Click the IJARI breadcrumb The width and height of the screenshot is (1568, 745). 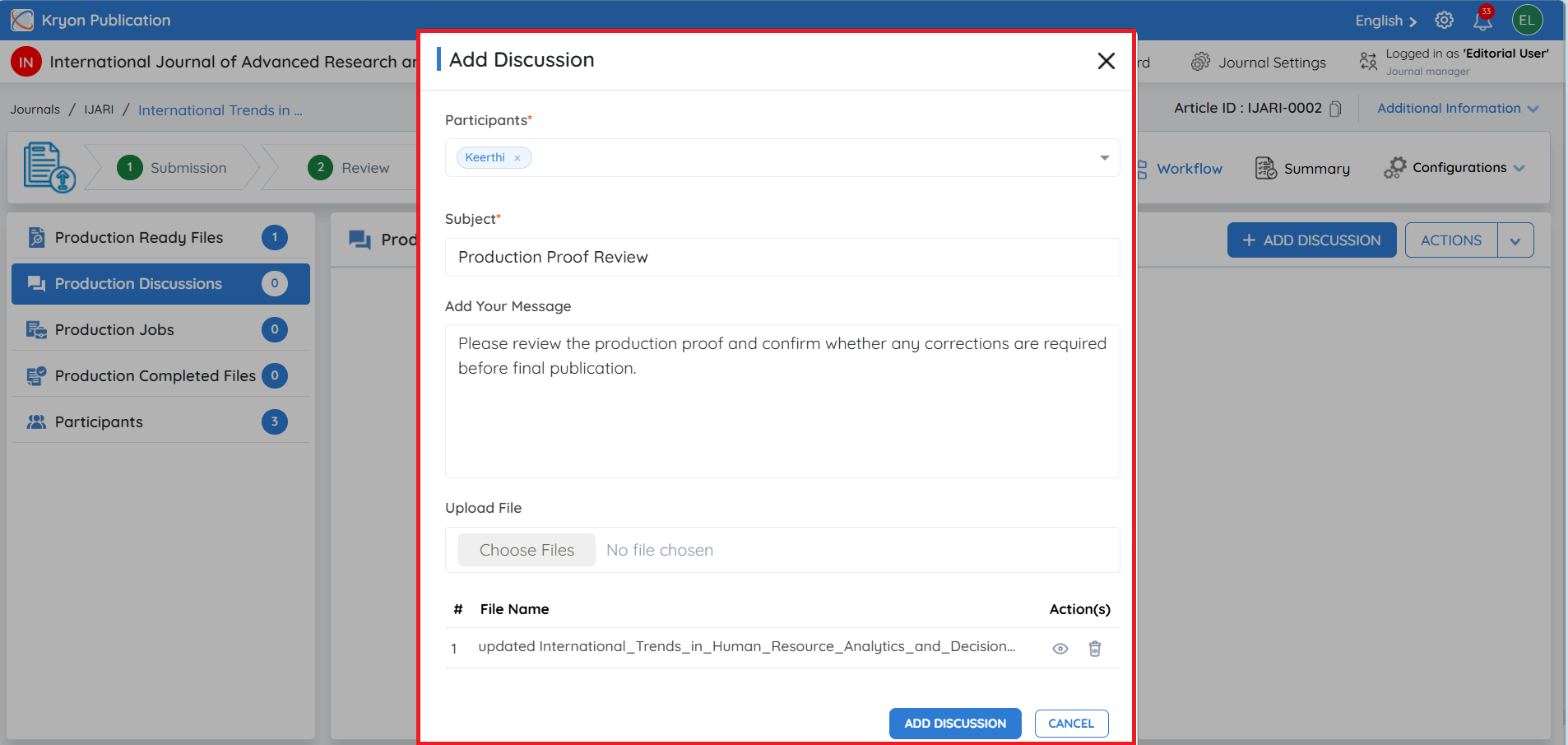[99, 109]
